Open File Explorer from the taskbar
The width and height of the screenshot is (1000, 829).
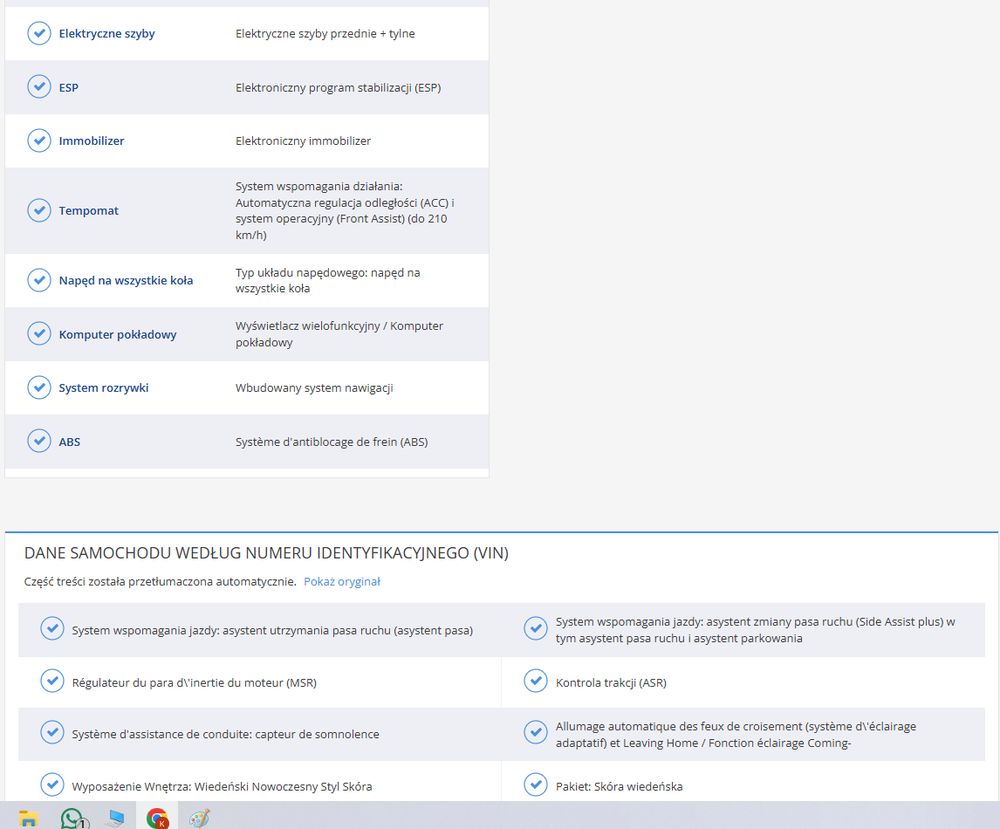pos(28,818)
